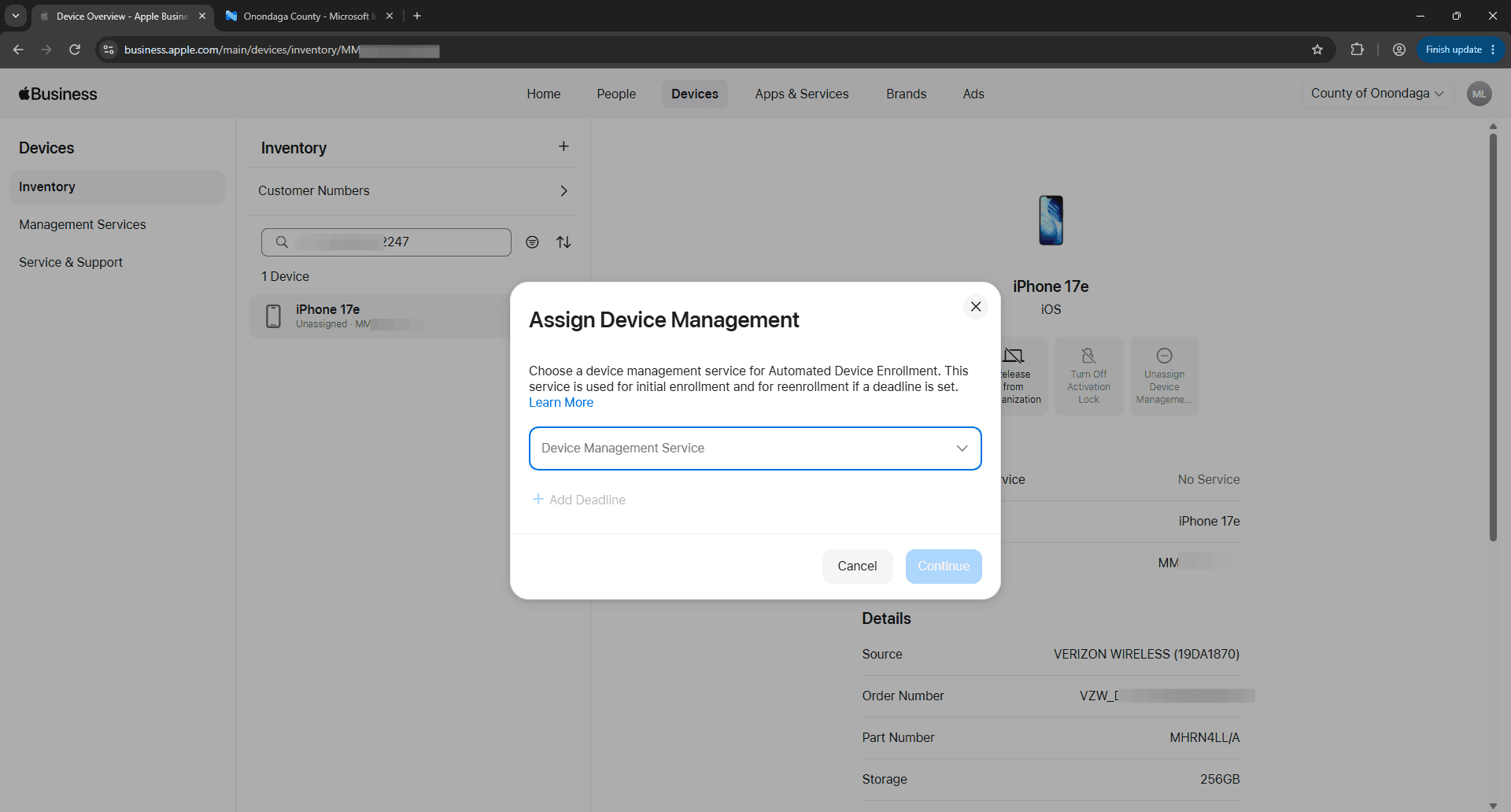Viewport: 1511px width, 812px height.
Task: Go back in browser history
Action: [x=18, y=50]
